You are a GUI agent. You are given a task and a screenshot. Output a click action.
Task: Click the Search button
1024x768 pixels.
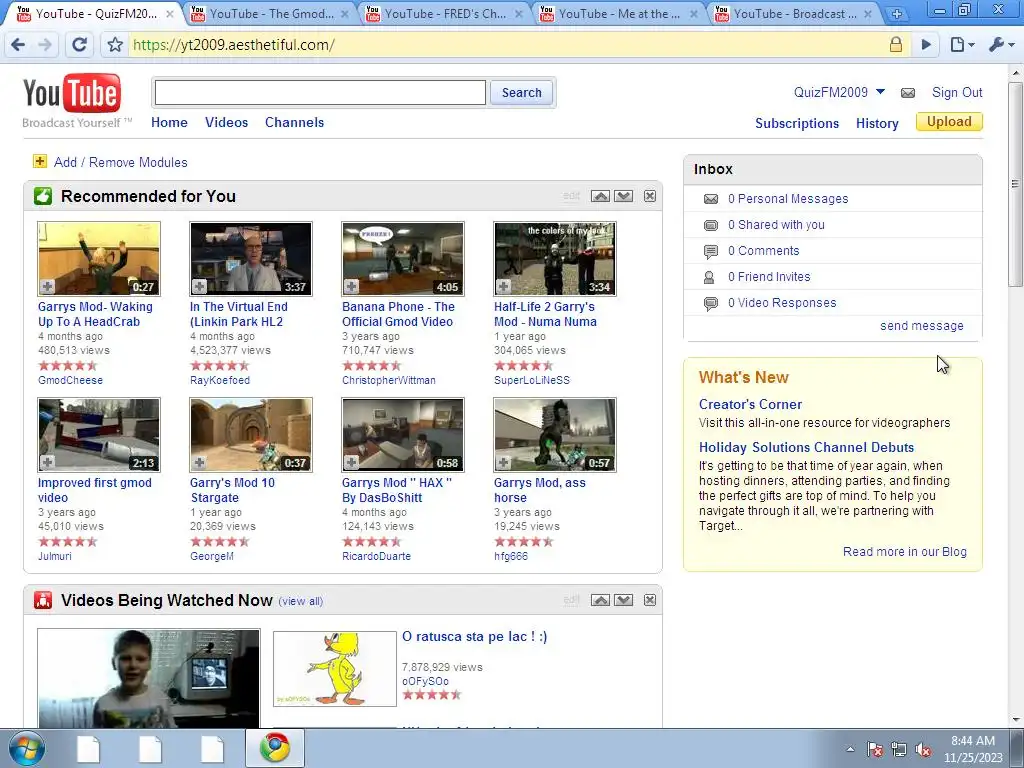[521, 93]
